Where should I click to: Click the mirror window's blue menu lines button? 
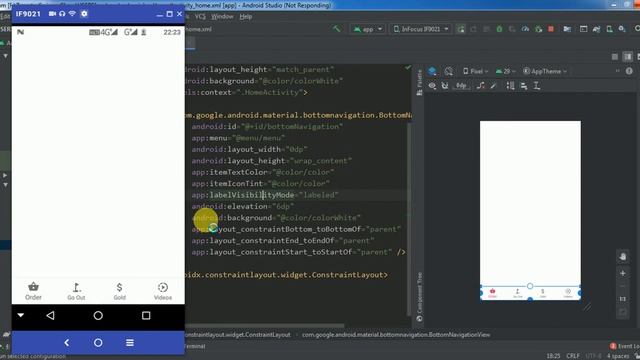click(x=130, y=342)
